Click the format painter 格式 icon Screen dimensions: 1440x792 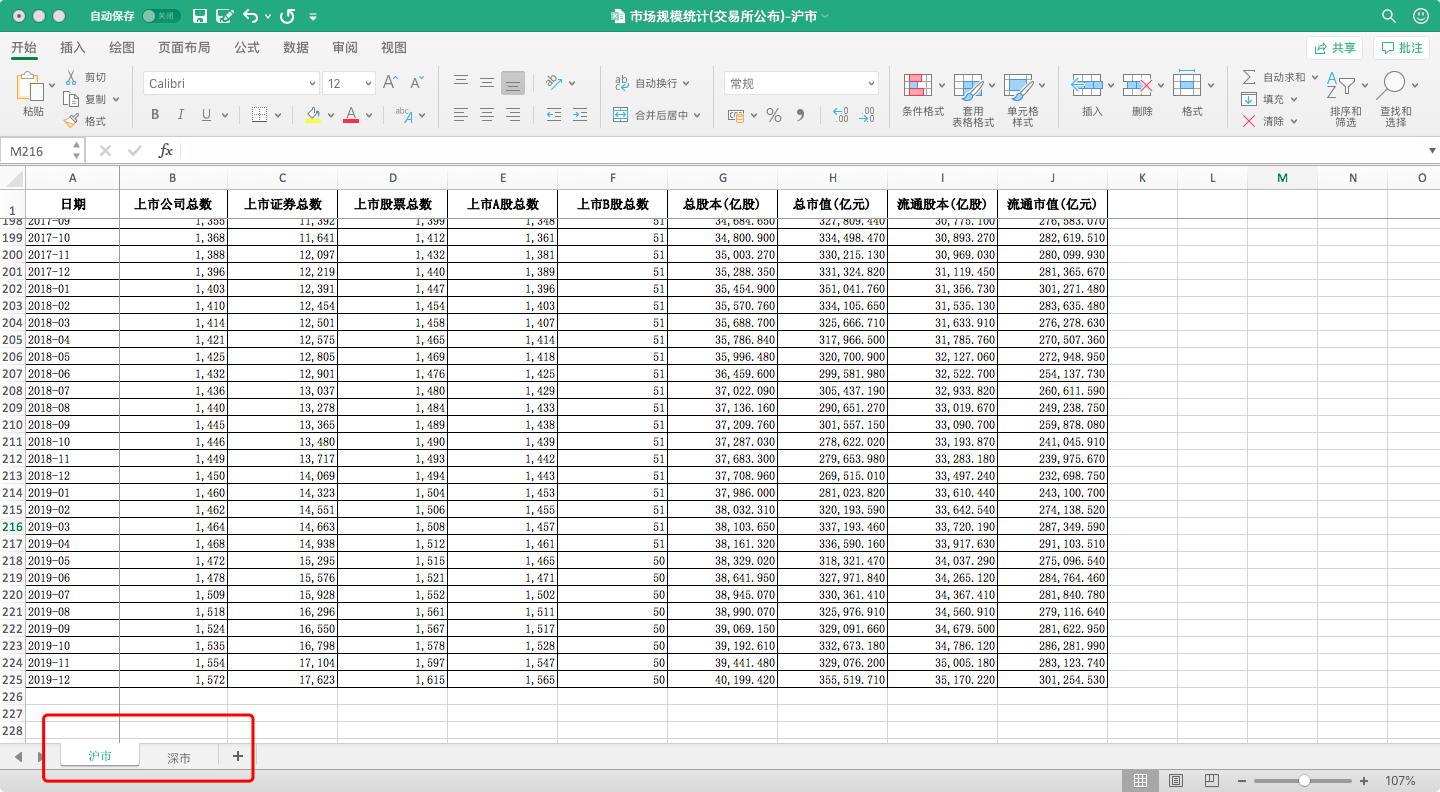point(71,121)
